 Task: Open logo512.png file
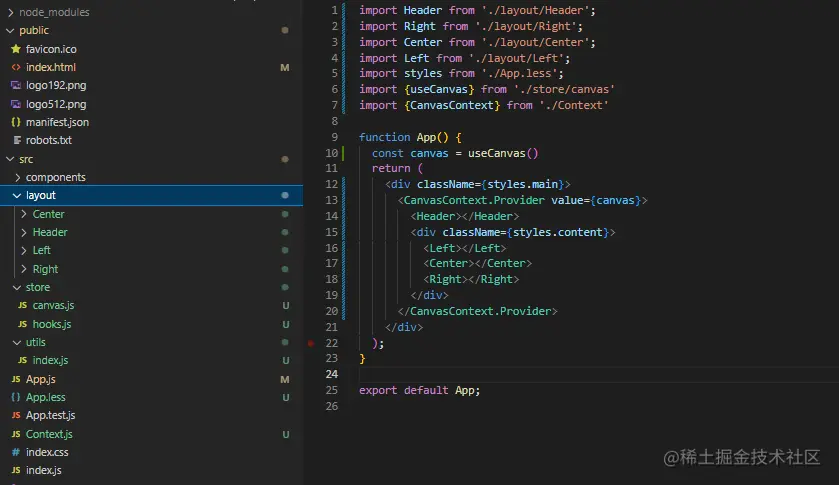tap(56, 104)
